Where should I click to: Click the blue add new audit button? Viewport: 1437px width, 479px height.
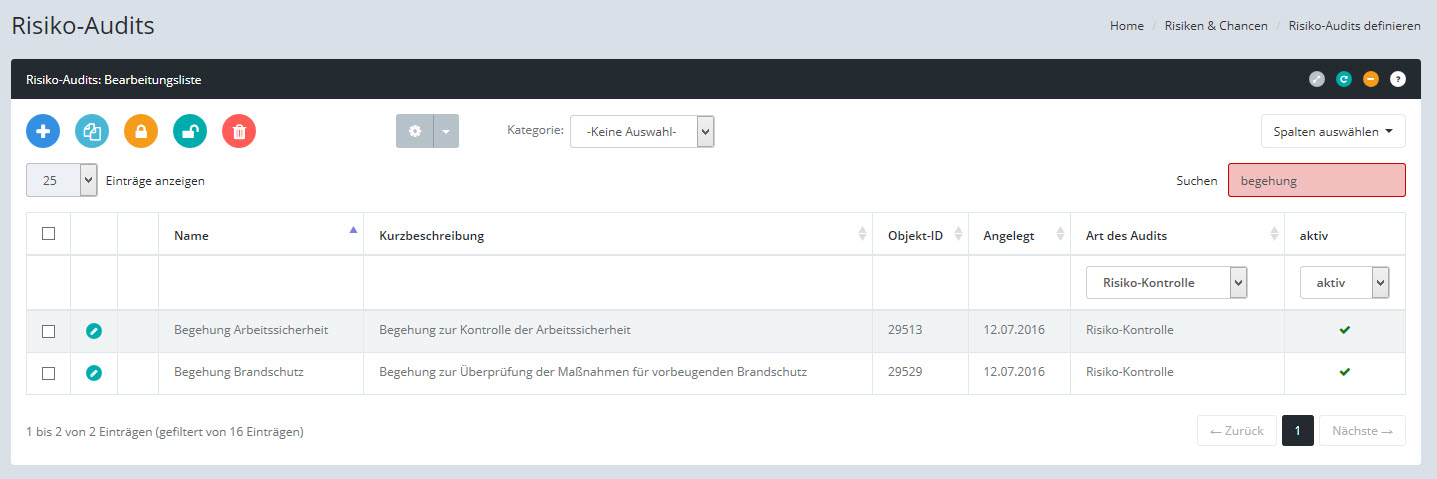(43, 131)
